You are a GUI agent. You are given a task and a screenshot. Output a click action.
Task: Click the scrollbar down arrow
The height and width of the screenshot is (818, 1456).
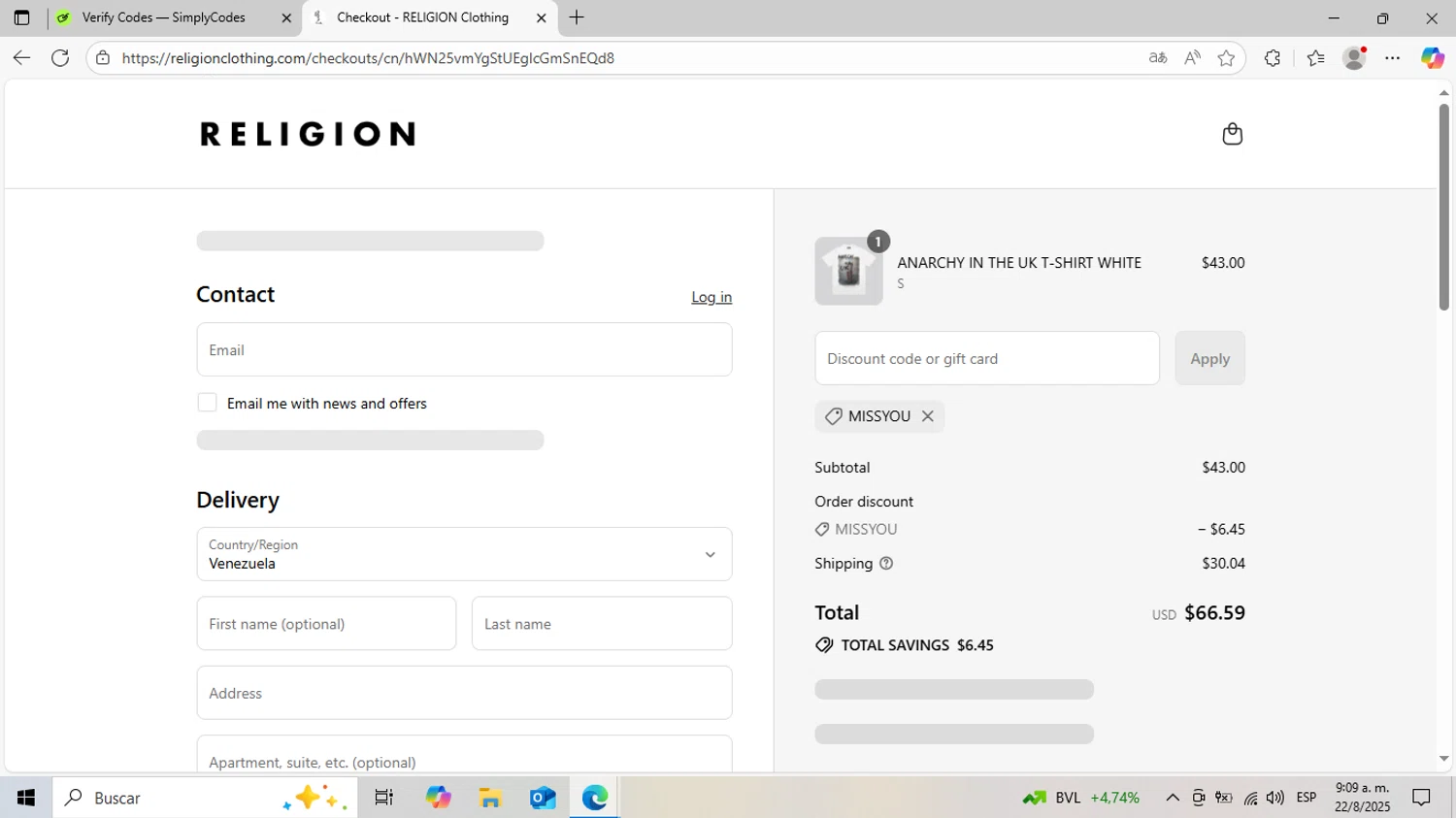[x=1443, y=759]
